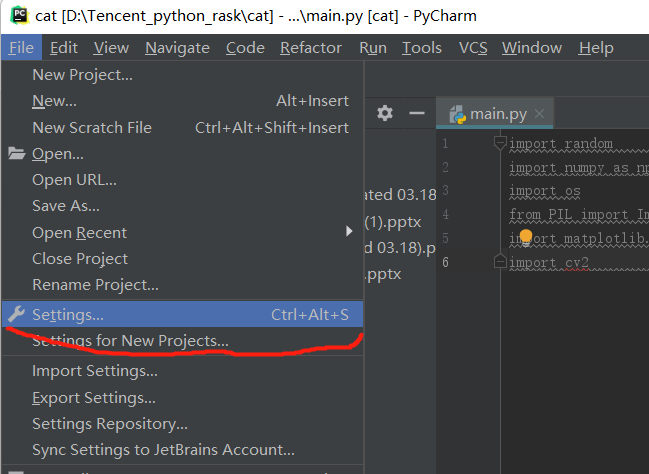Click the import matplotlib code line
This screenshot has width=649, height=474.
coord(579,239)
